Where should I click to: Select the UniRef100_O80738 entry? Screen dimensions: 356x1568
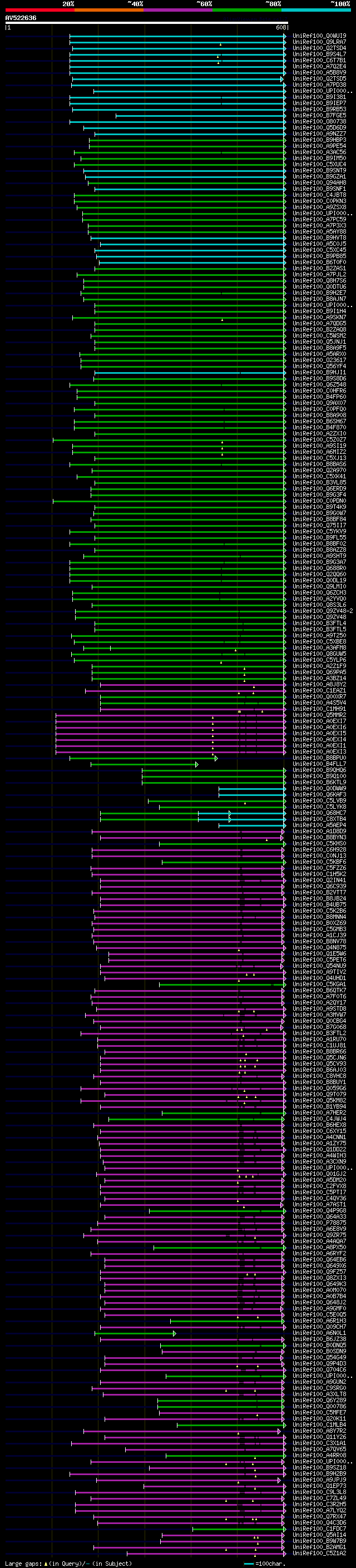click(x=319, y=121)
